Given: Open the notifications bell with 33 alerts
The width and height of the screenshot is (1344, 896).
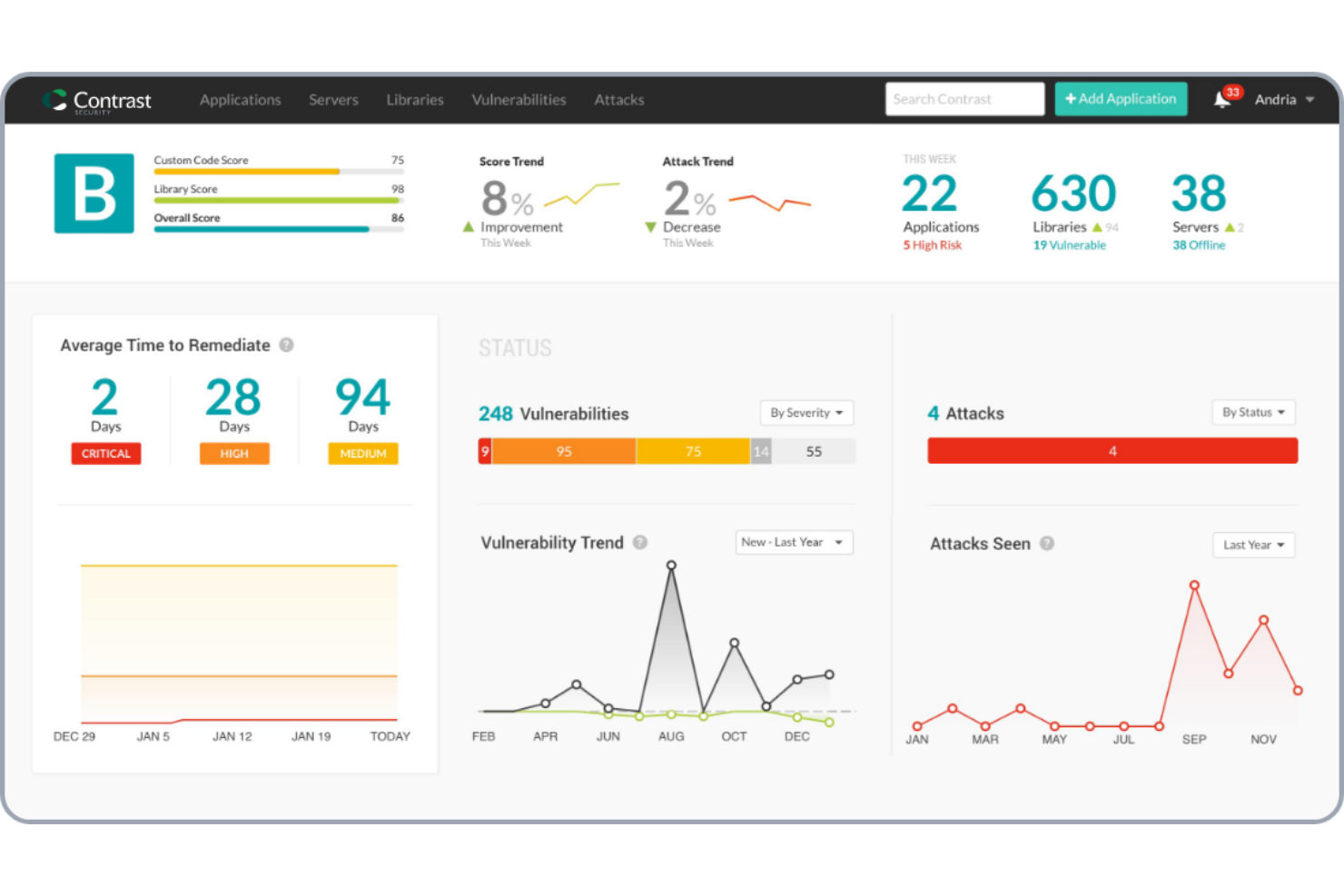Looking at the screenshot, I should pos(1221,100).
